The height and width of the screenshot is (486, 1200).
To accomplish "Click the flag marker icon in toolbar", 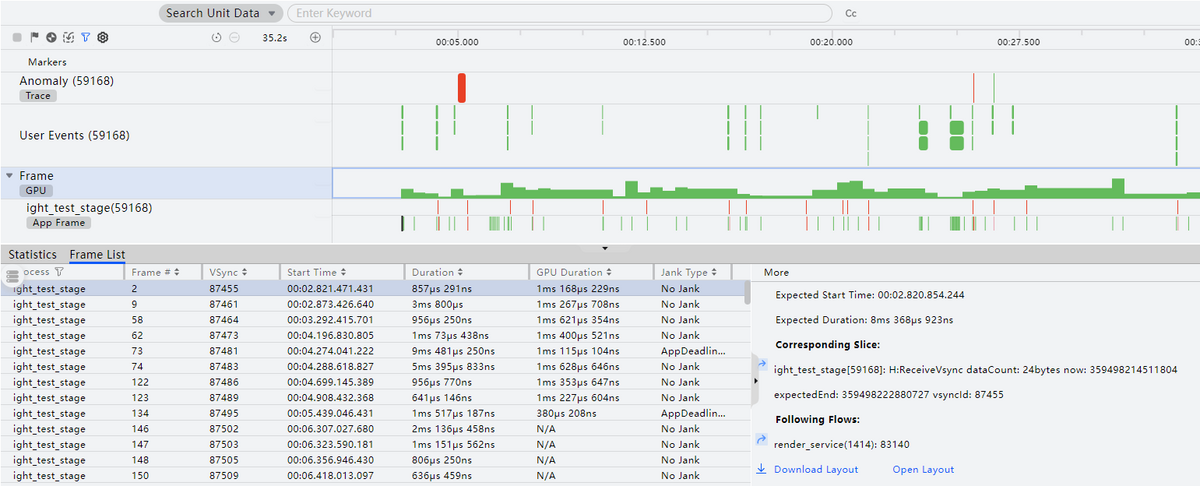I will click(34, 37).
